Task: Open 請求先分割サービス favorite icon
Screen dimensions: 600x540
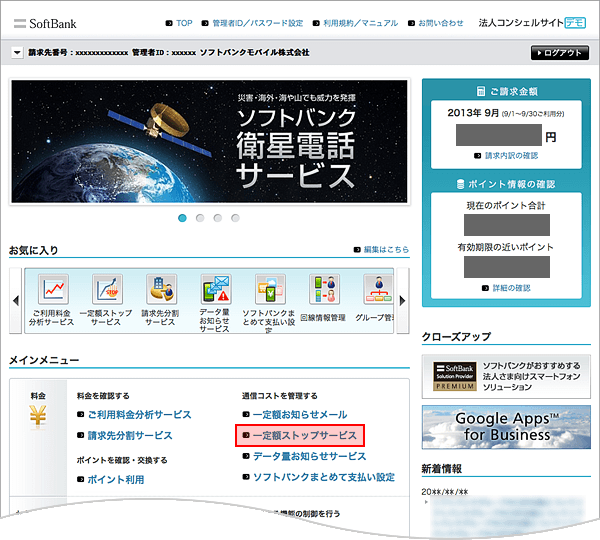Action: pyautogui.click(x=161, y=289)
